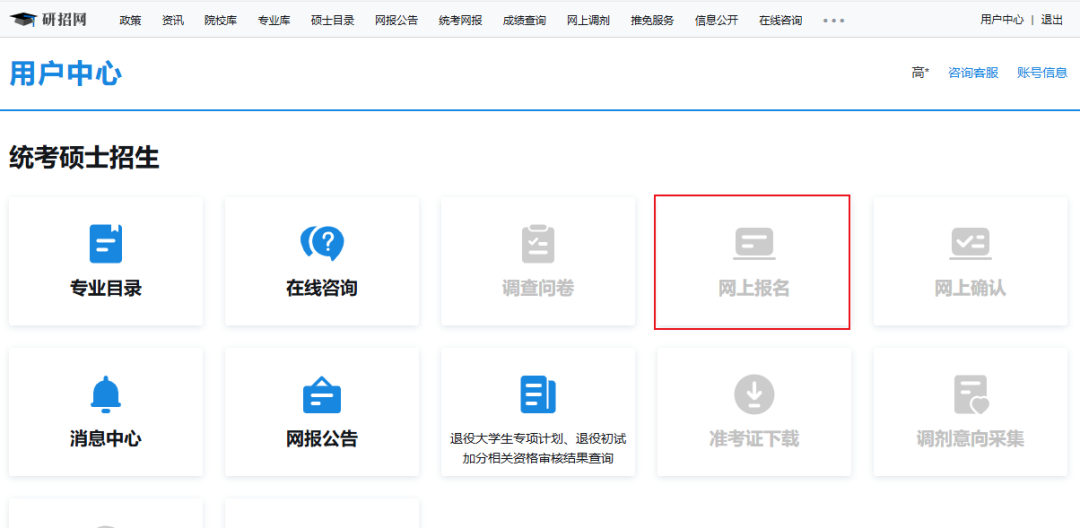Viewport: 1080px width, 528px height.
Task: Click the 退役大学生专项计划 document icon
Action: tap(538, 394)
